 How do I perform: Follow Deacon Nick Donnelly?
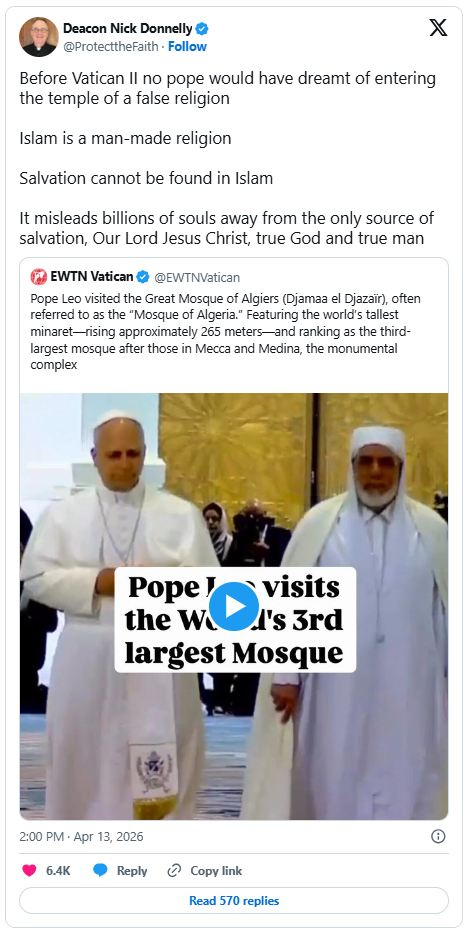coord(187,47)
